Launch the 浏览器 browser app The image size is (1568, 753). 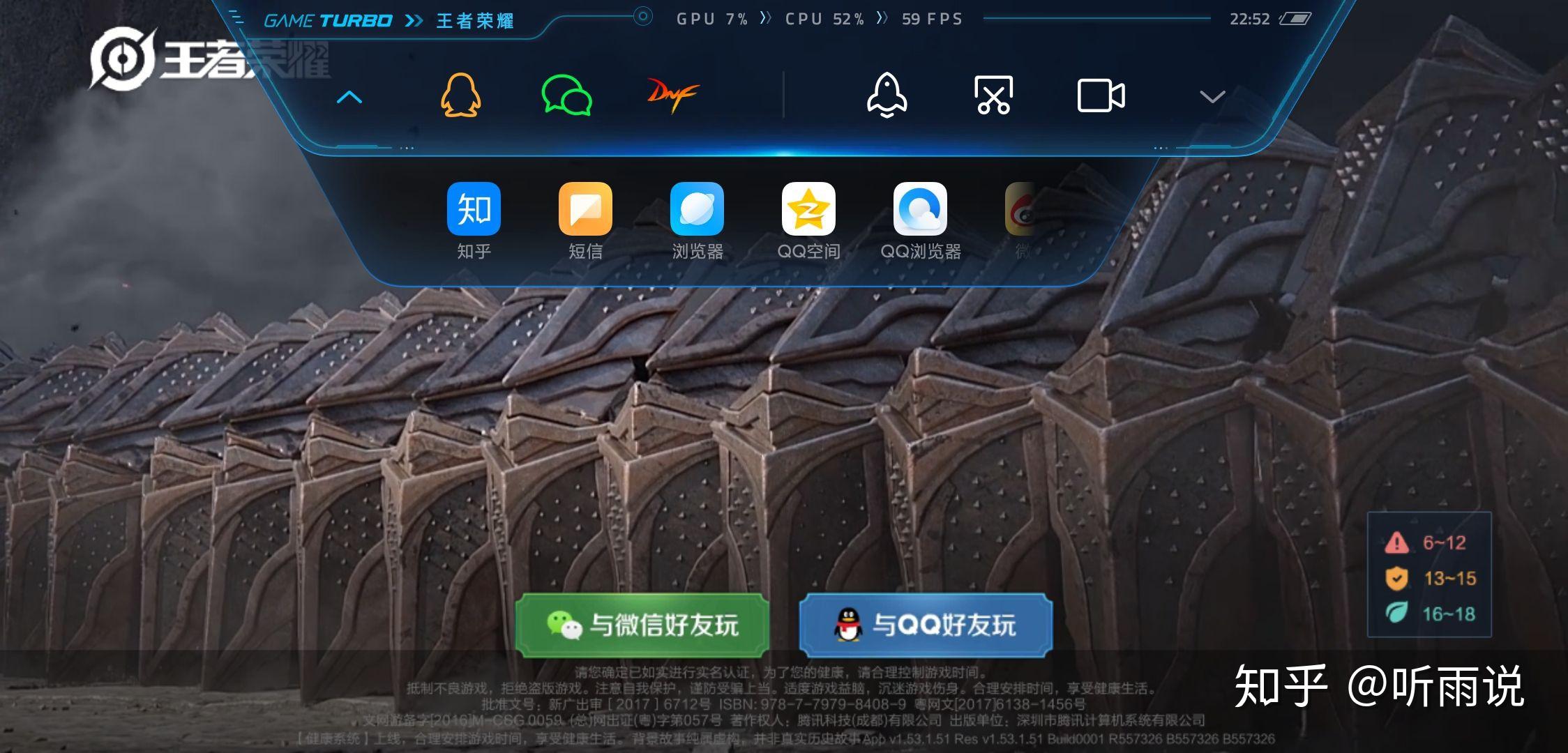coord(698,209)
